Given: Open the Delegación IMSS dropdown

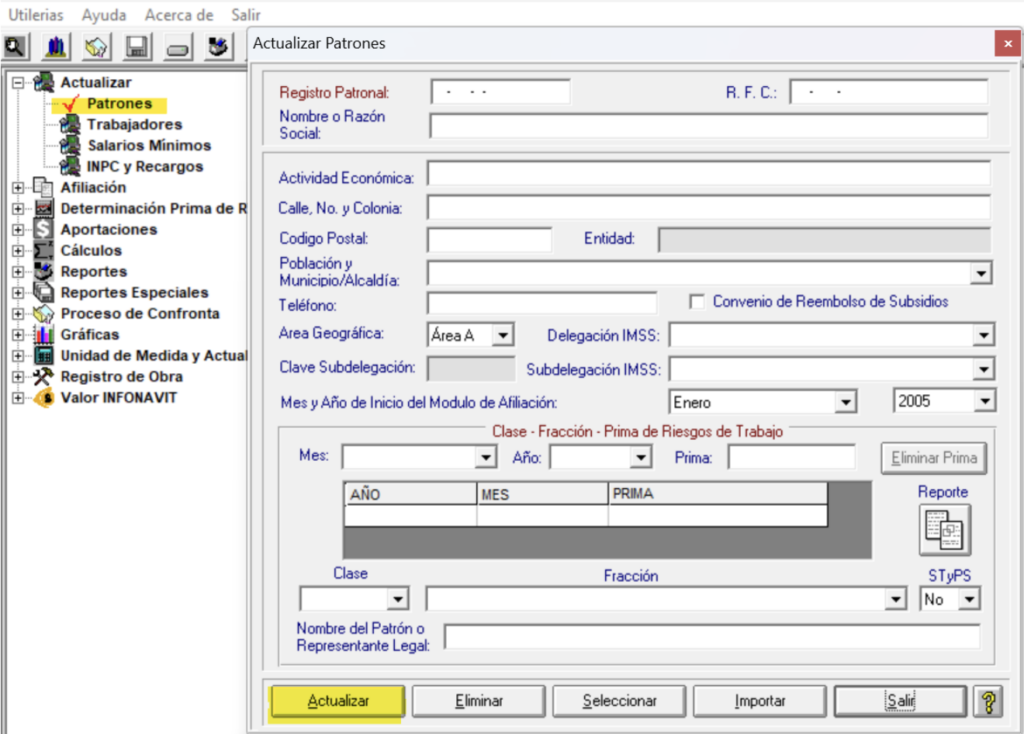Looking at the screenshot, I should pyautogui.click(x=984, y=336).
